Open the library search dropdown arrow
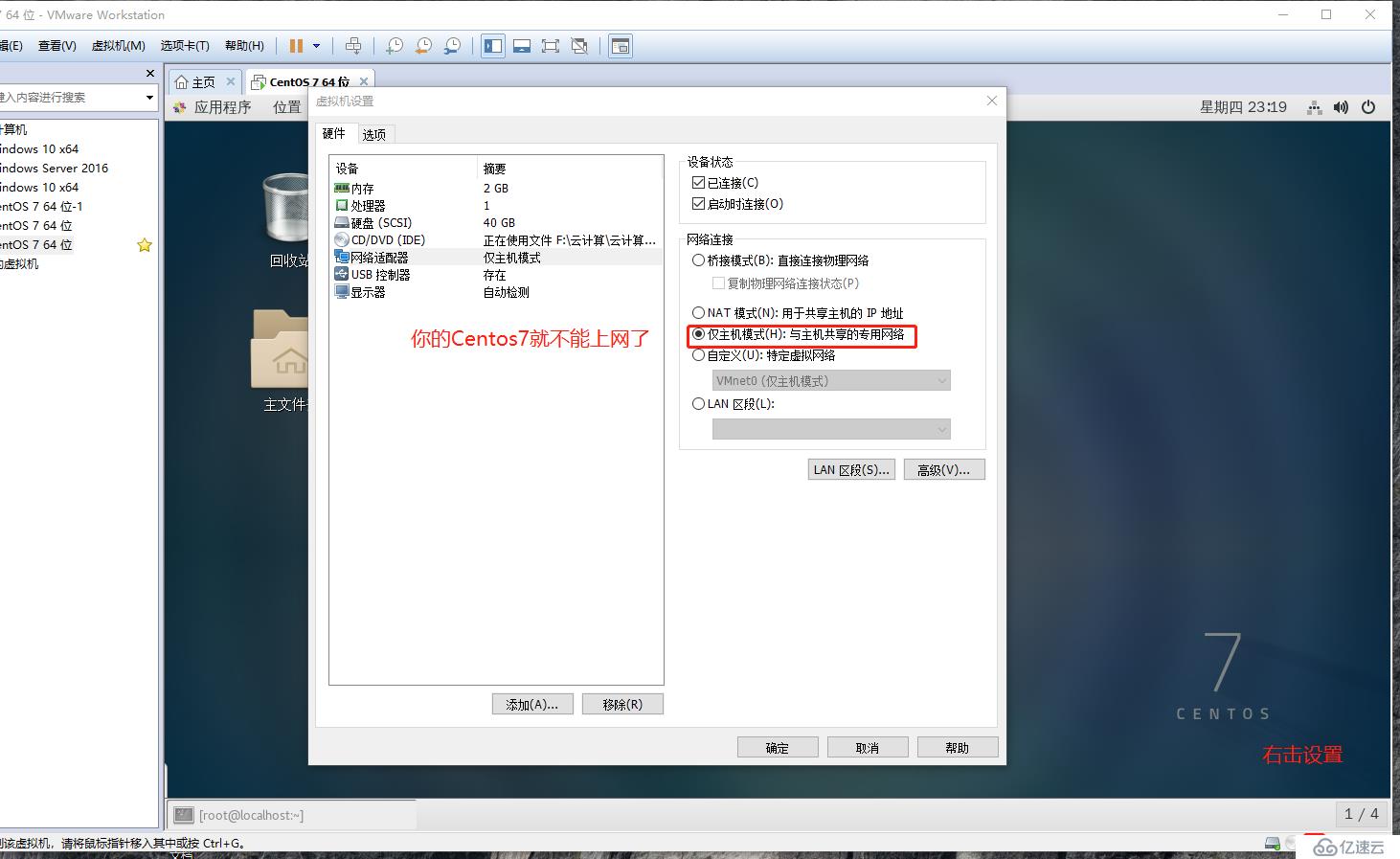Viewport: 1400px width, 859px height. click(149, 98)
